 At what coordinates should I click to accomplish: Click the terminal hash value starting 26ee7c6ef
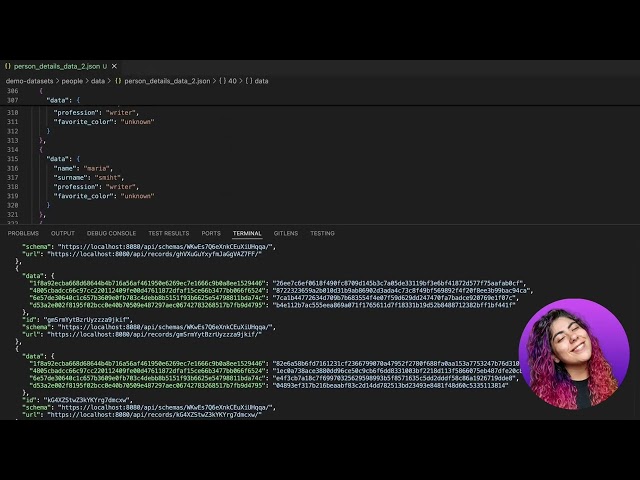point(398,283)
